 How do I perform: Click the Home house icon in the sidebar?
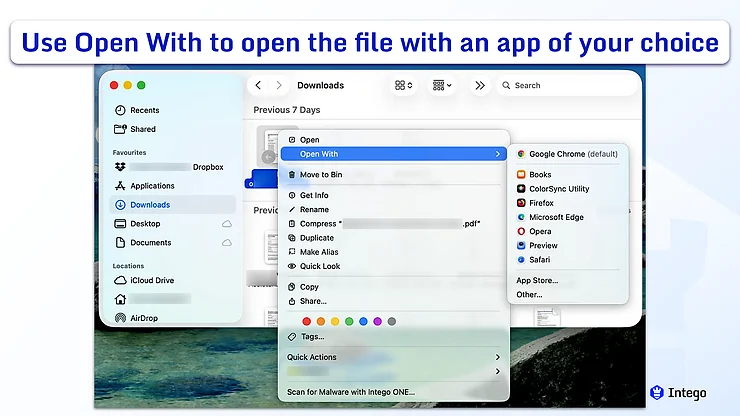click(x=120, y=299)
